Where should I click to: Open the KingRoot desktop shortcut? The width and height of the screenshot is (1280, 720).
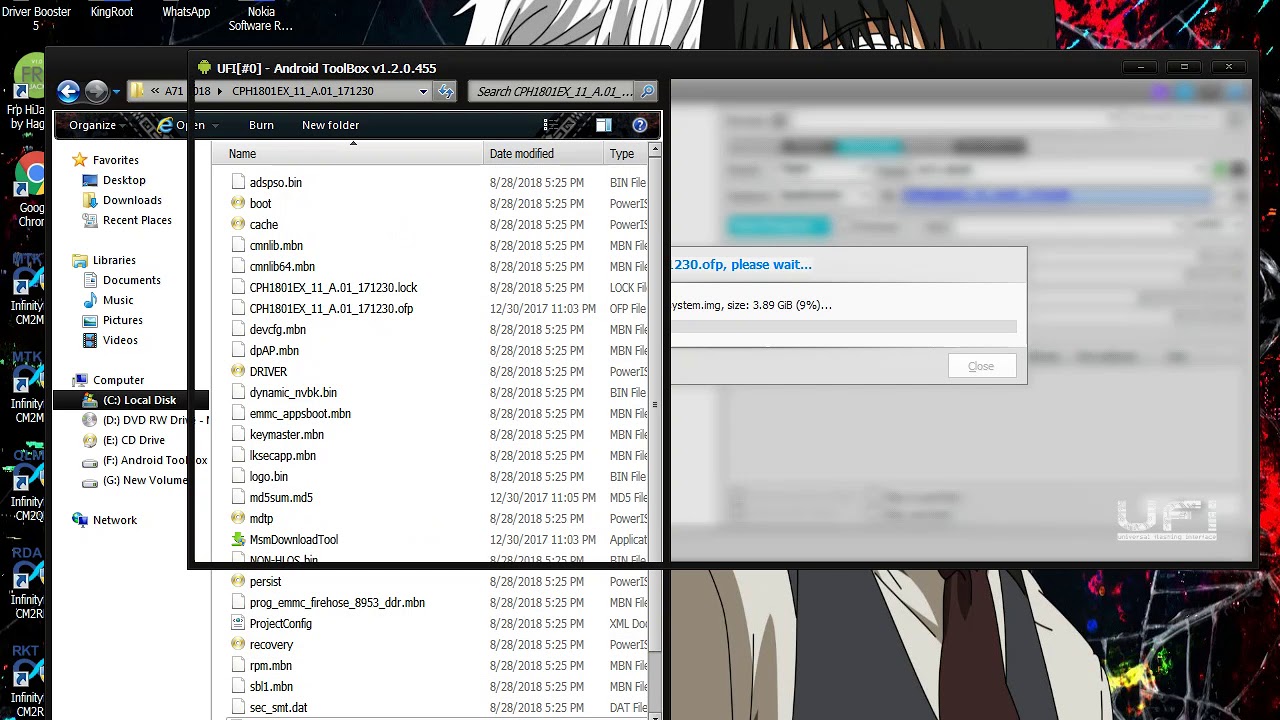pos(112,12)
